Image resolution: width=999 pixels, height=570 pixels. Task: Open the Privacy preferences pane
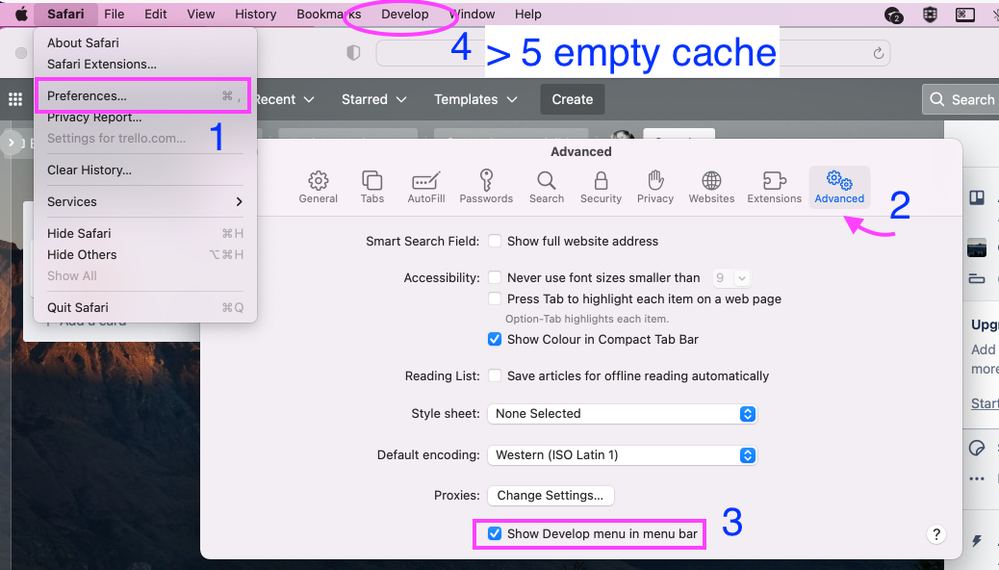655,187
